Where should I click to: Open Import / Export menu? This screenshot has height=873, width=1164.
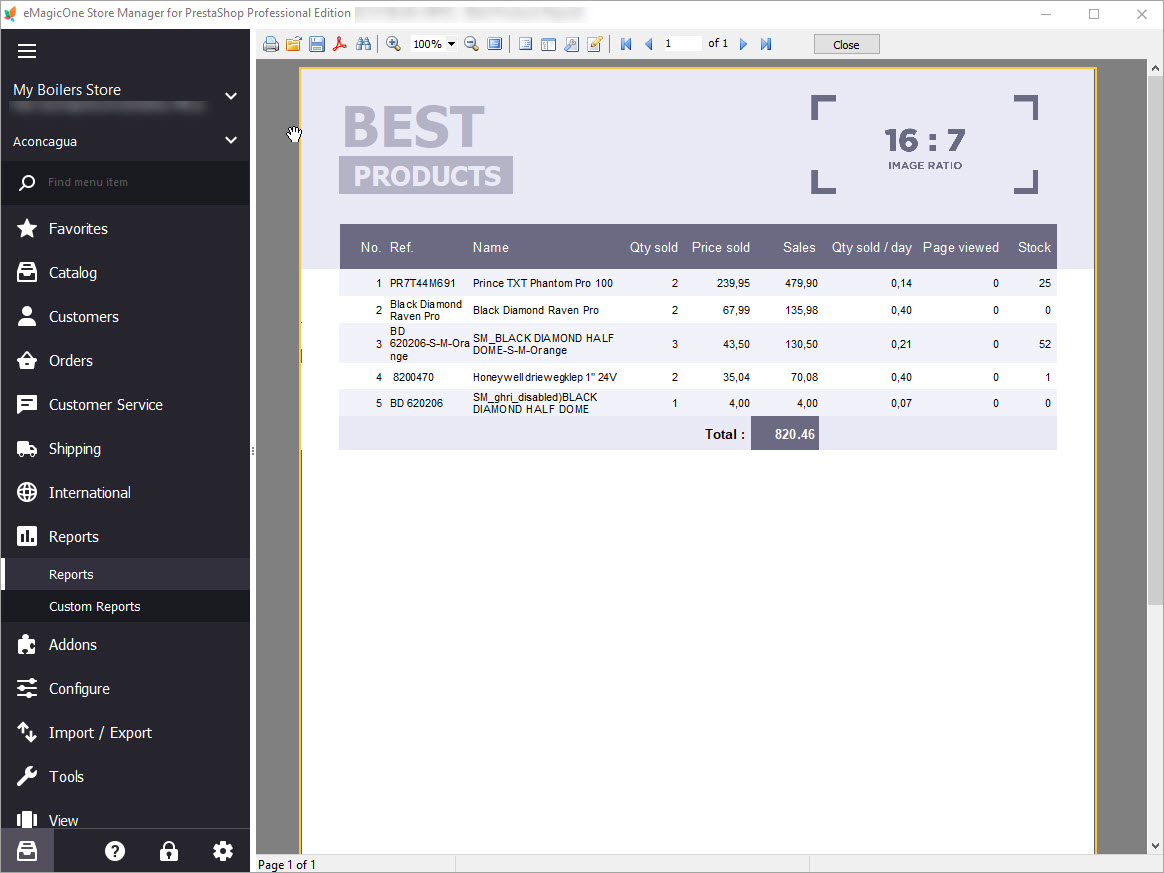[x=125, y=733]
